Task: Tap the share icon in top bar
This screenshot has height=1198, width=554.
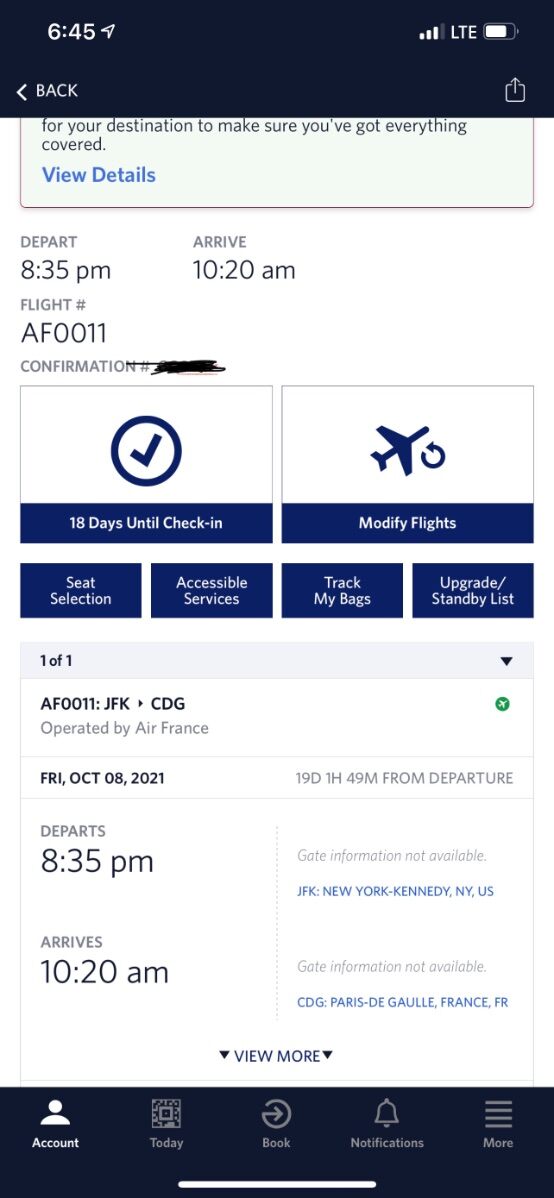Action: point(515,89)
